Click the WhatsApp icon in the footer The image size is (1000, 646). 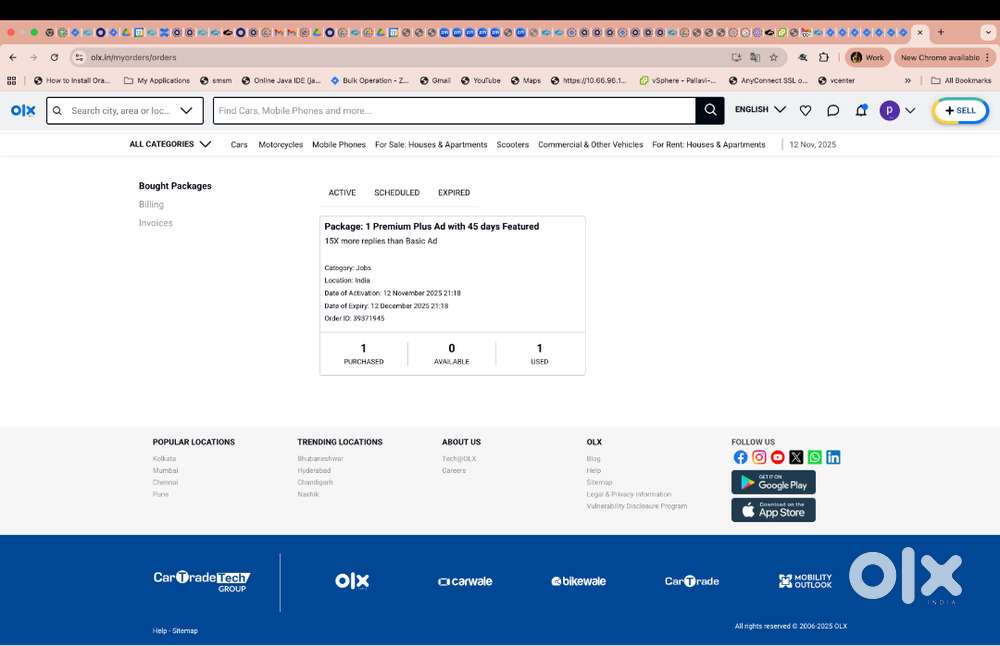pos(815,457)
